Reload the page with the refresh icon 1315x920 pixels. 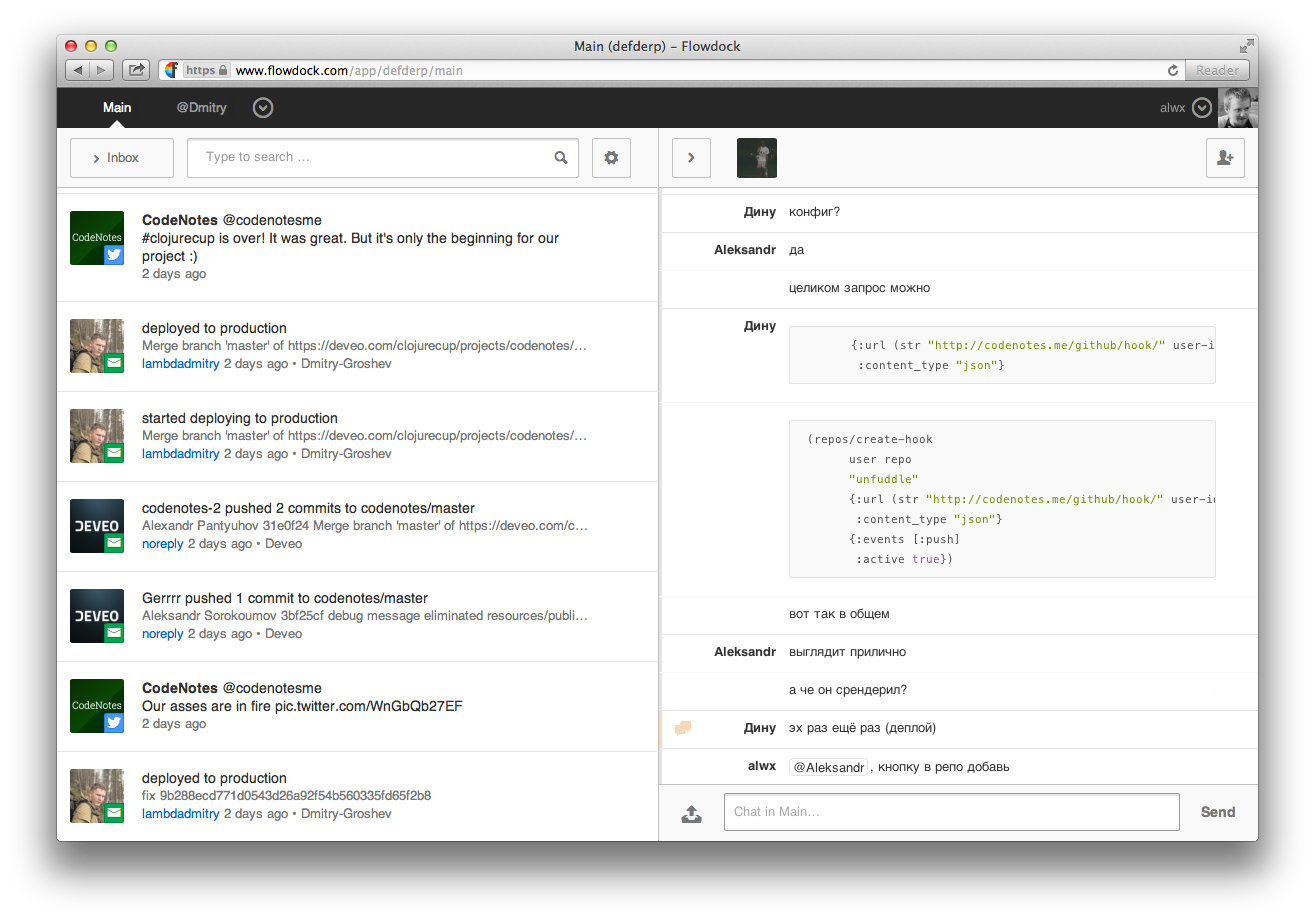pos(1173,70)
